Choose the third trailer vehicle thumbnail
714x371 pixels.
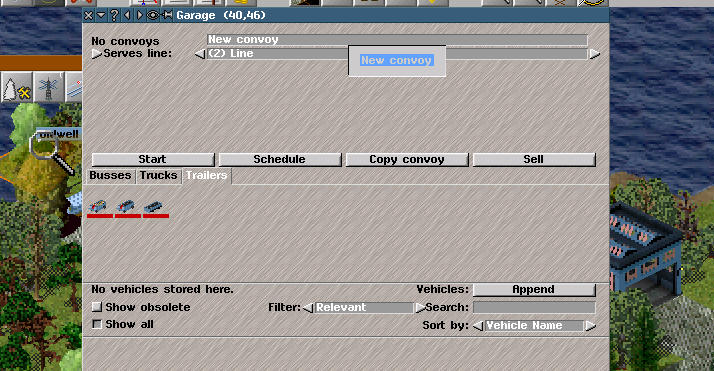point(155,208)
